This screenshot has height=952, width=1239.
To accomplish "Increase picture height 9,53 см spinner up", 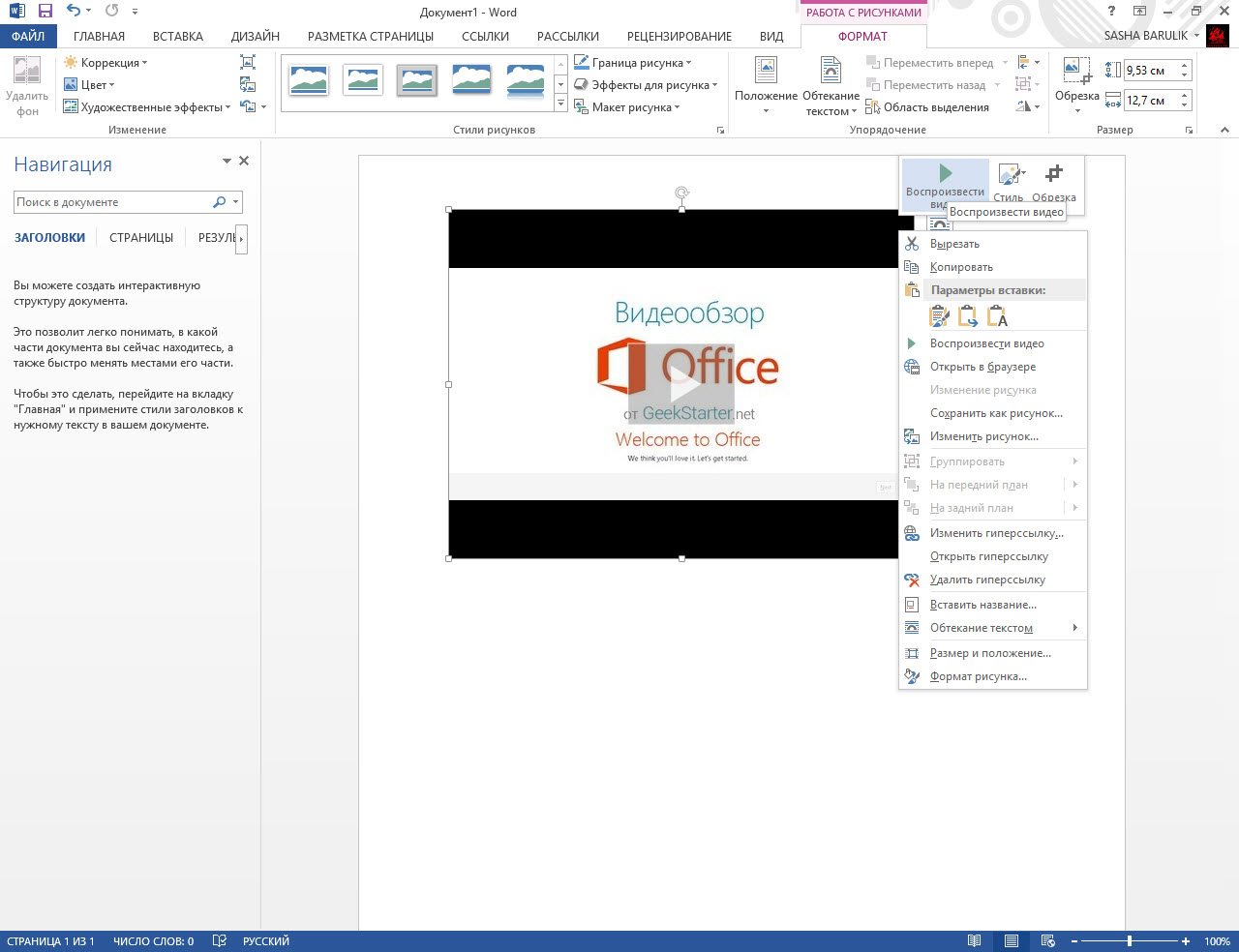I will tap(1185, 66).
